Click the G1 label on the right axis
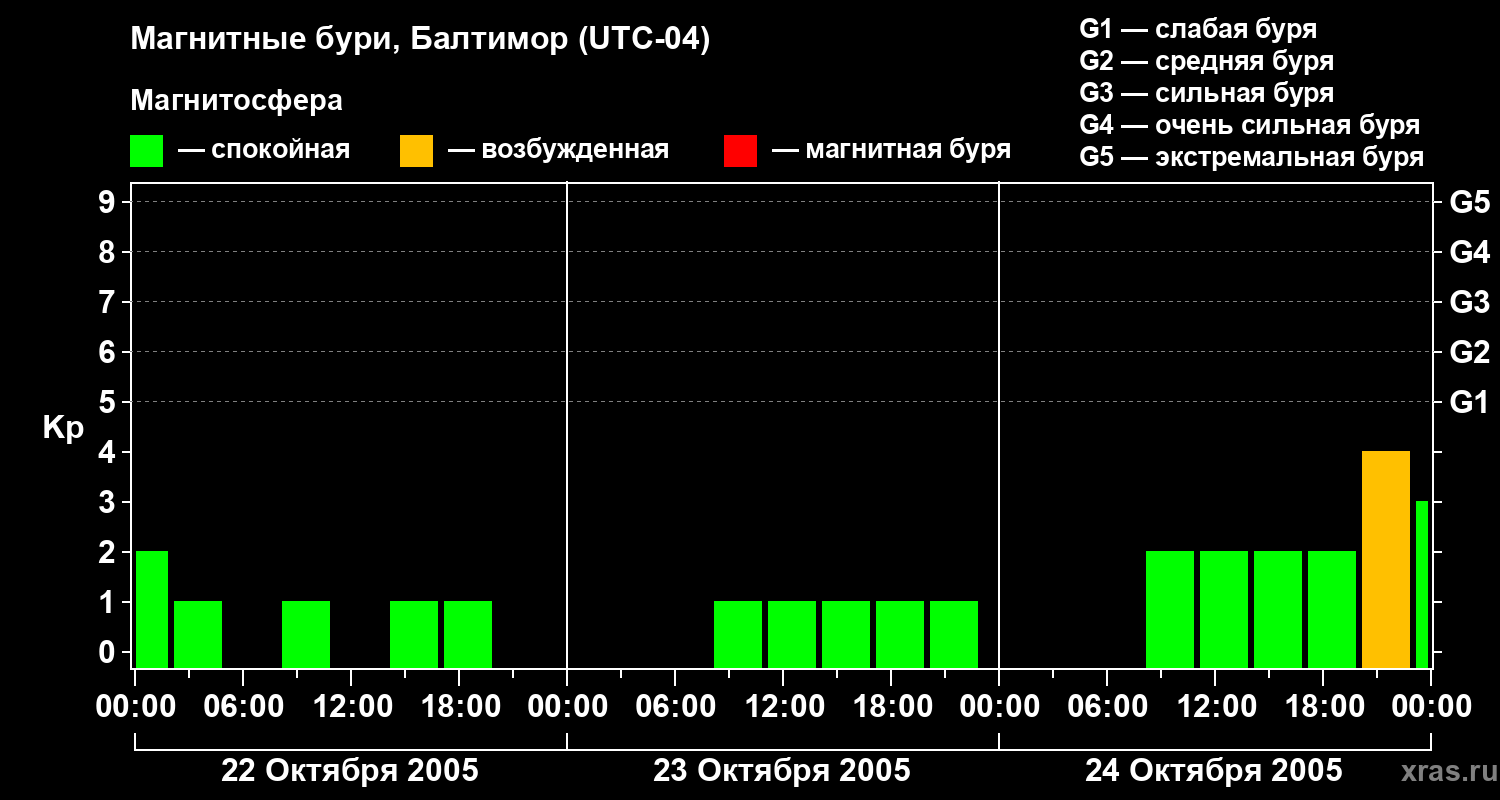The width and height of the screenshot is (1500, 800). click(x=1469, y=402)
